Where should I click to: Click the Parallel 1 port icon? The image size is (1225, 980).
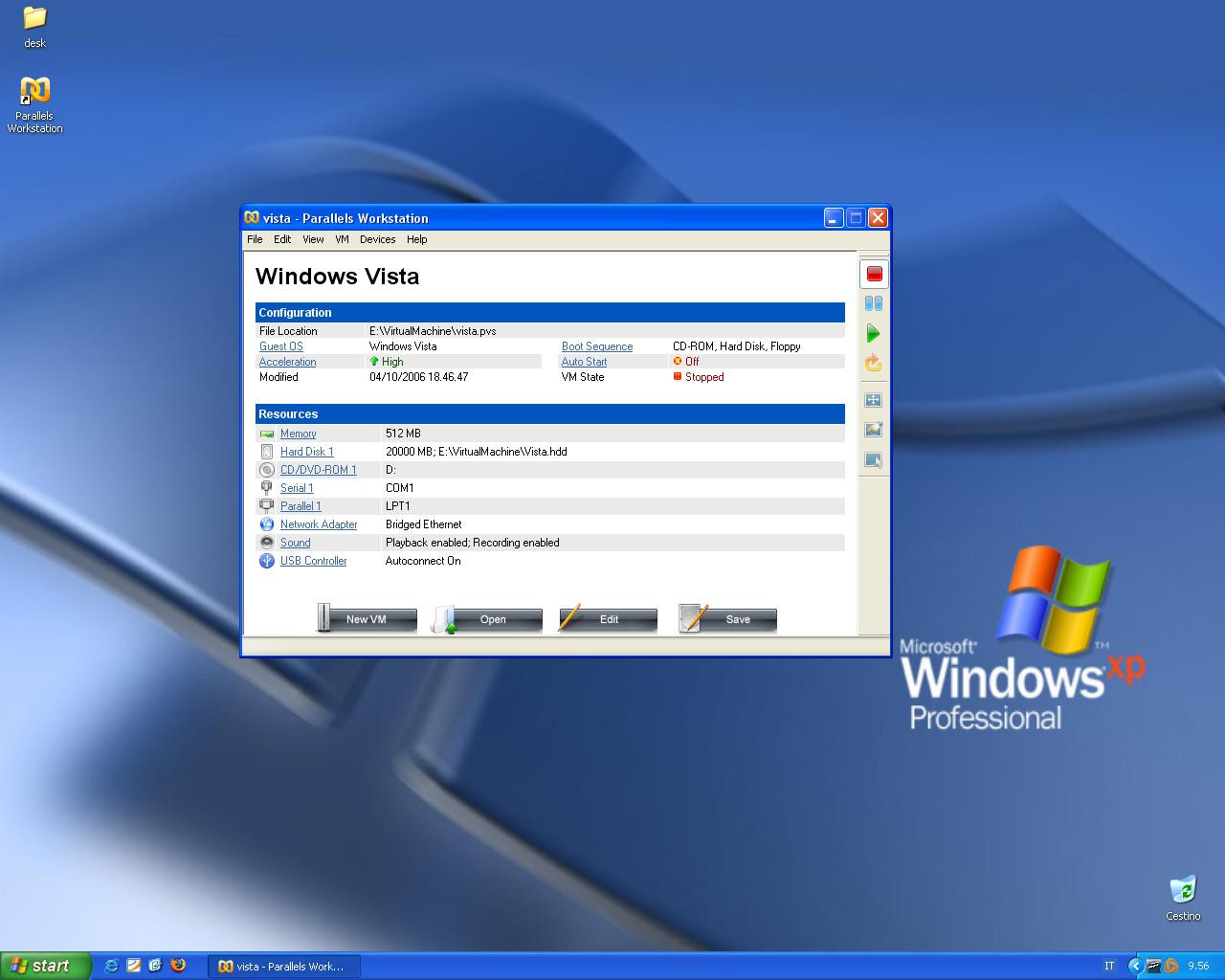click(267, 506)
